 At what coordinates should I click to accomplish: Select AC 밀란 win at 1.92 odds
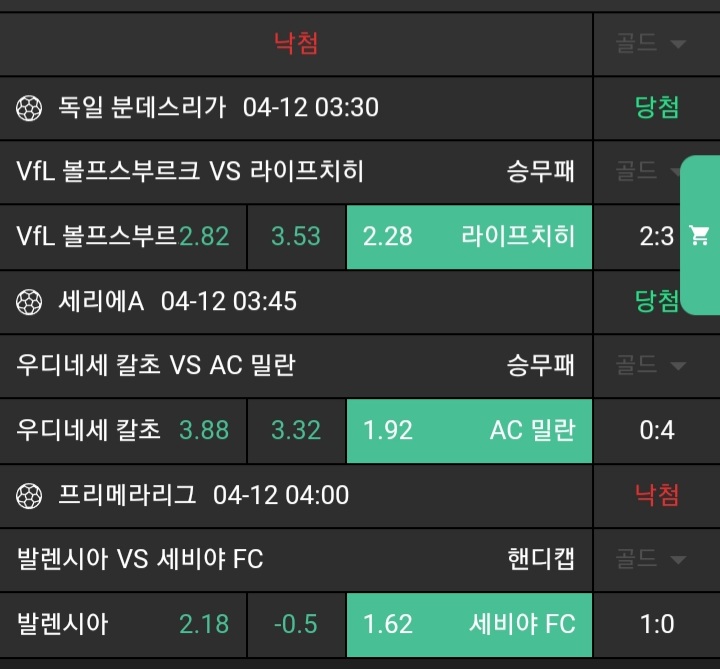[469, 430]
